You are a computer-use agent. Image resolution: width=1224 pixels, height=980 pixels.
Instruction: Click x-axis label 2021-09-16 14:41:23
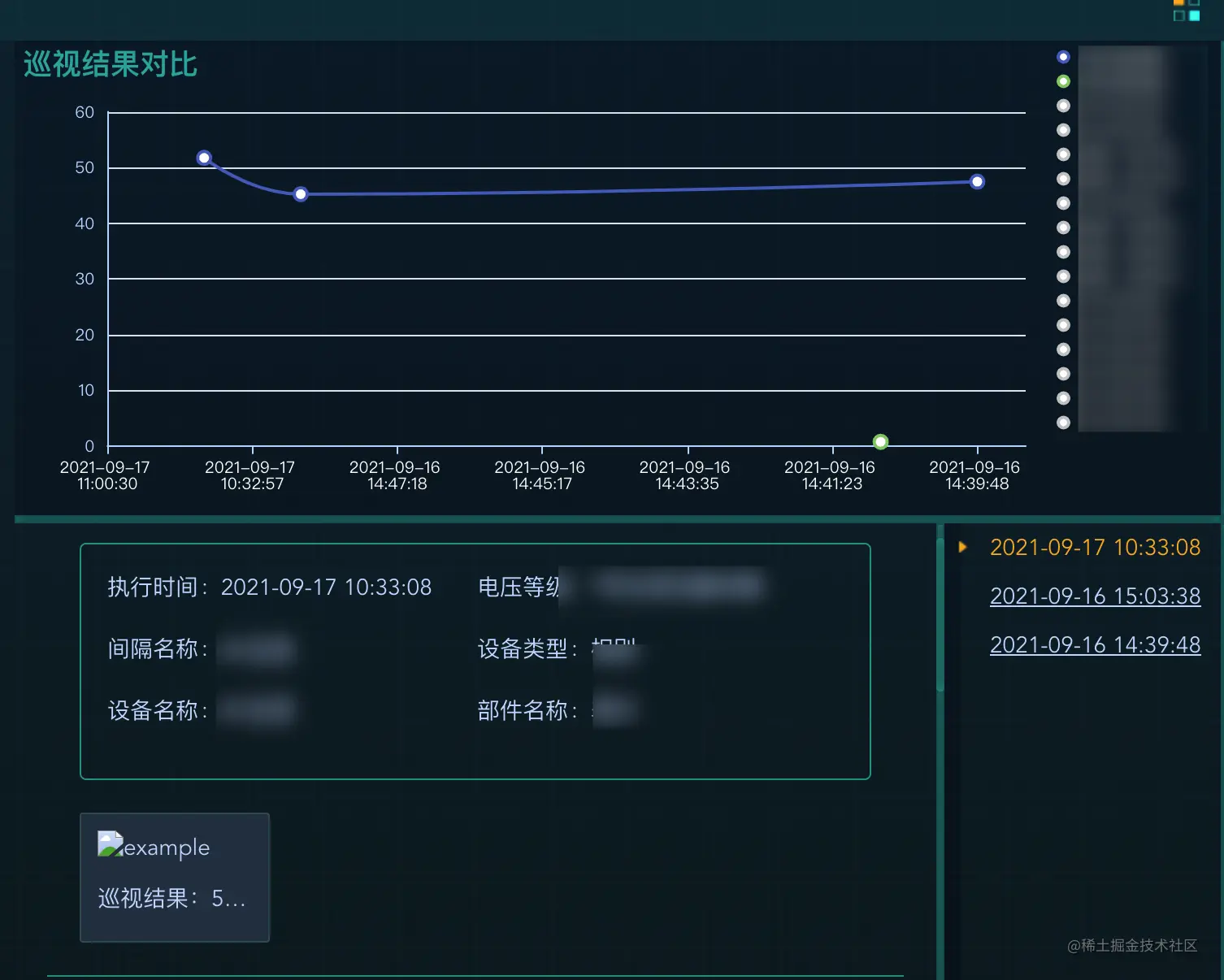coord(831,475)
